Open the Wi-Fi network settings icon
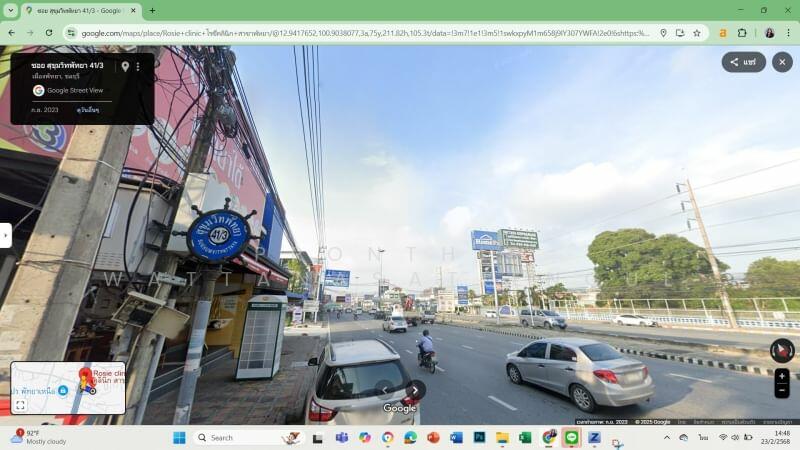 pos(723,438)
